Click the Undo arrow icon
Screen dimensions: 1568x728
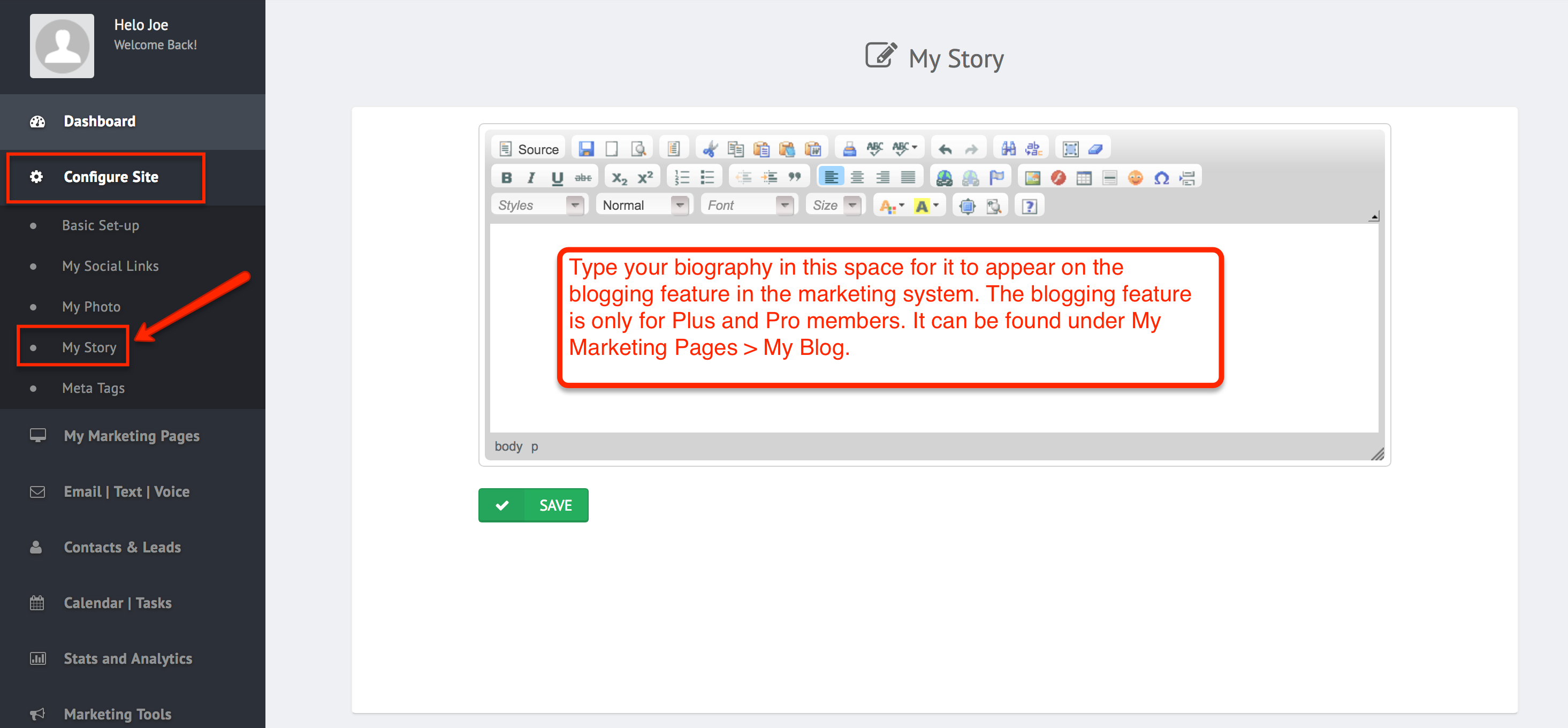[x=945, y=148]
